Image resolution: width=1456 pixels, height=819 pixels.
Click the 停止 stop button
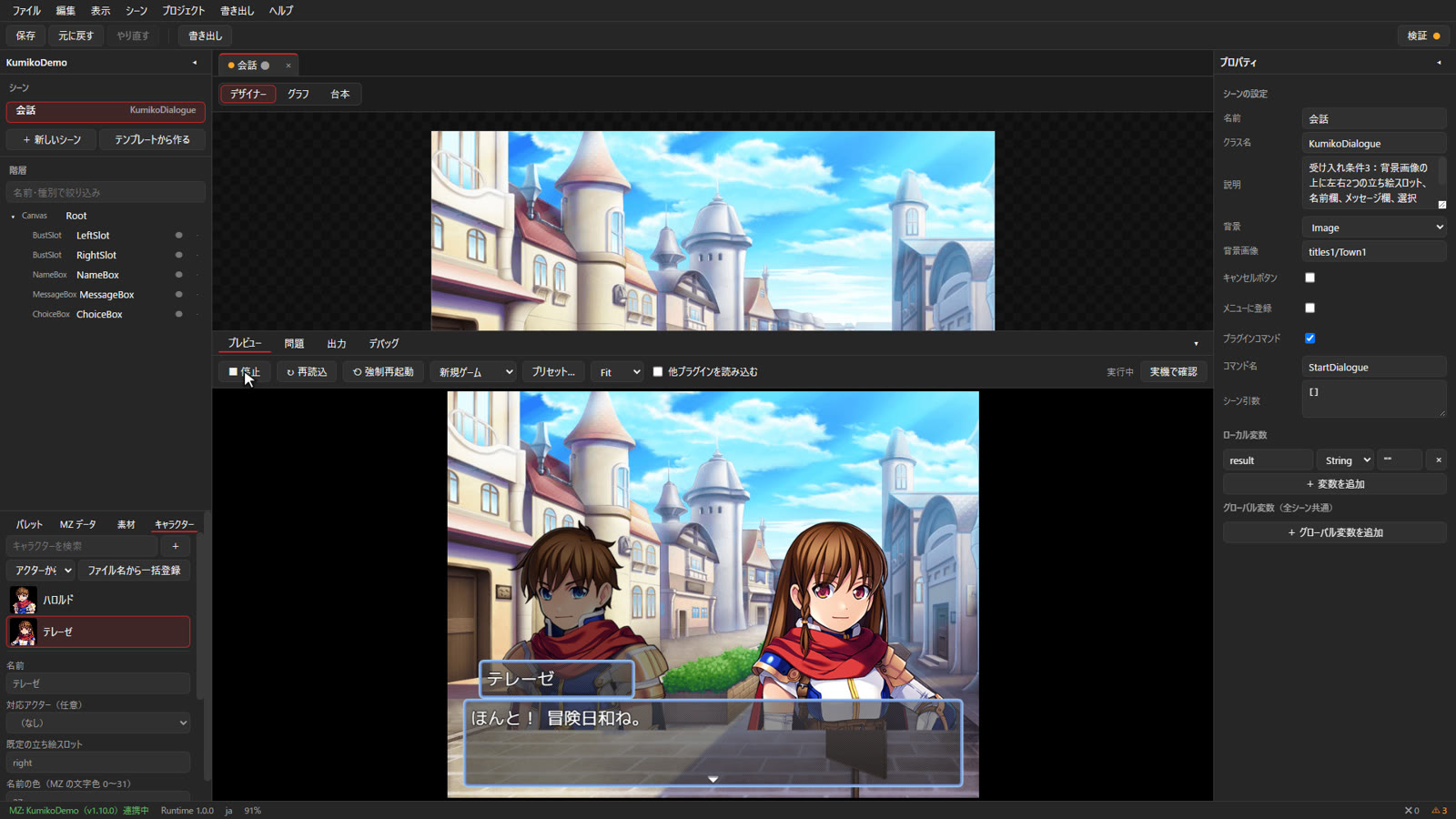[x=245, y=372]
